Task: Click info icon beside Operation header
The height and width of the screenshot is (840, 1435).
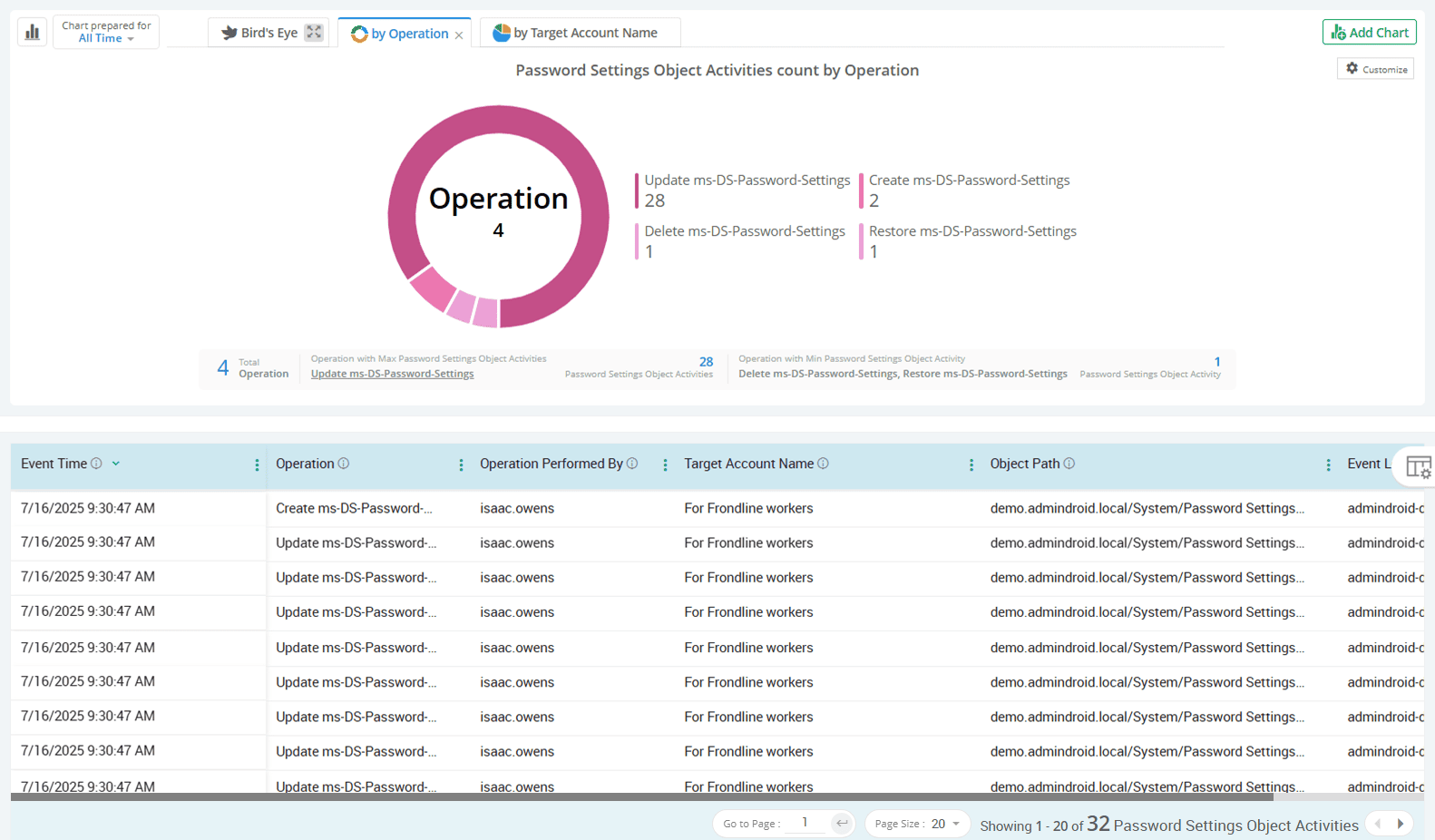Action: click(344, 464)
